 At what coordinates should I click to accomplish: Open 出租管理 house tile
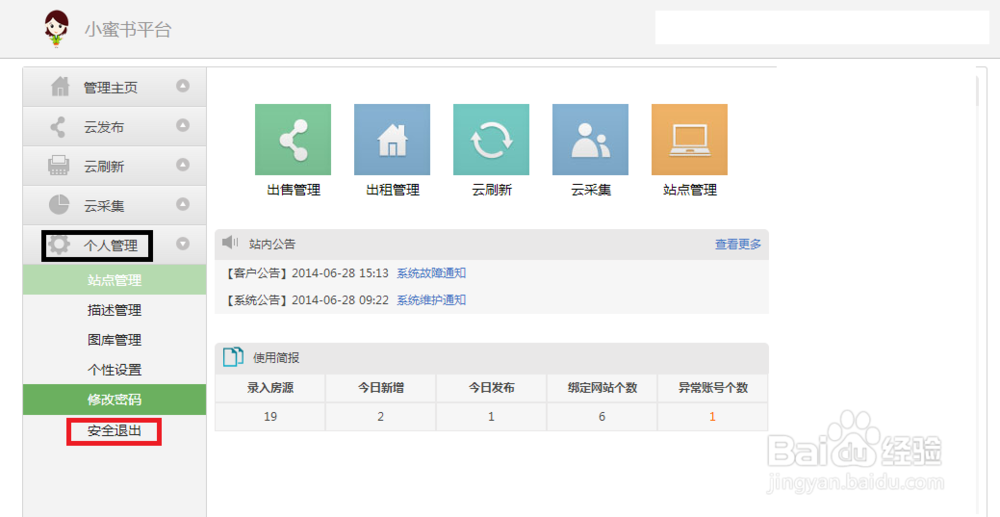[x=392, y=140]
